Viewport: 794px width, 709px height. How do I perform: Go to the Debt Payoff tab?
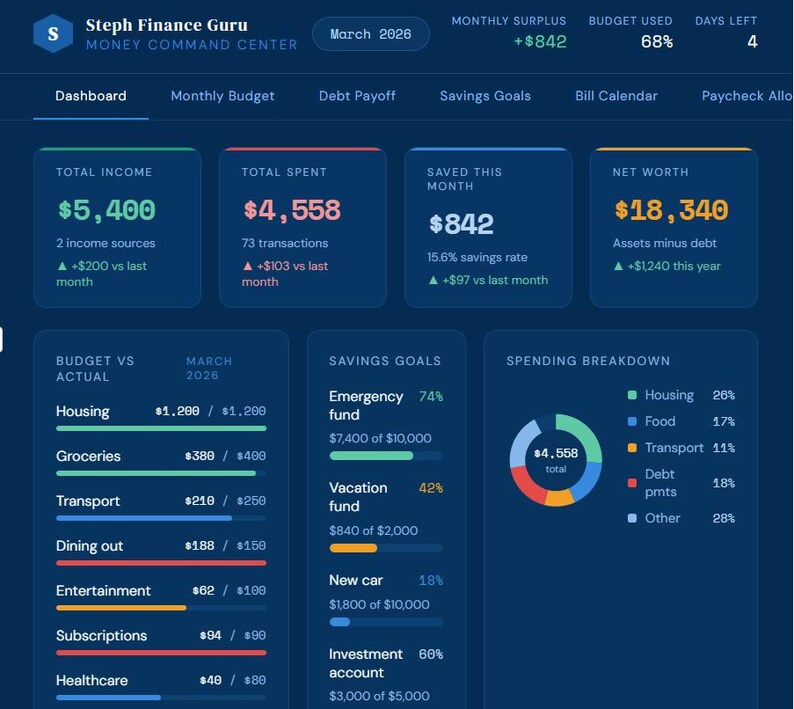click(x=357, y=96)
